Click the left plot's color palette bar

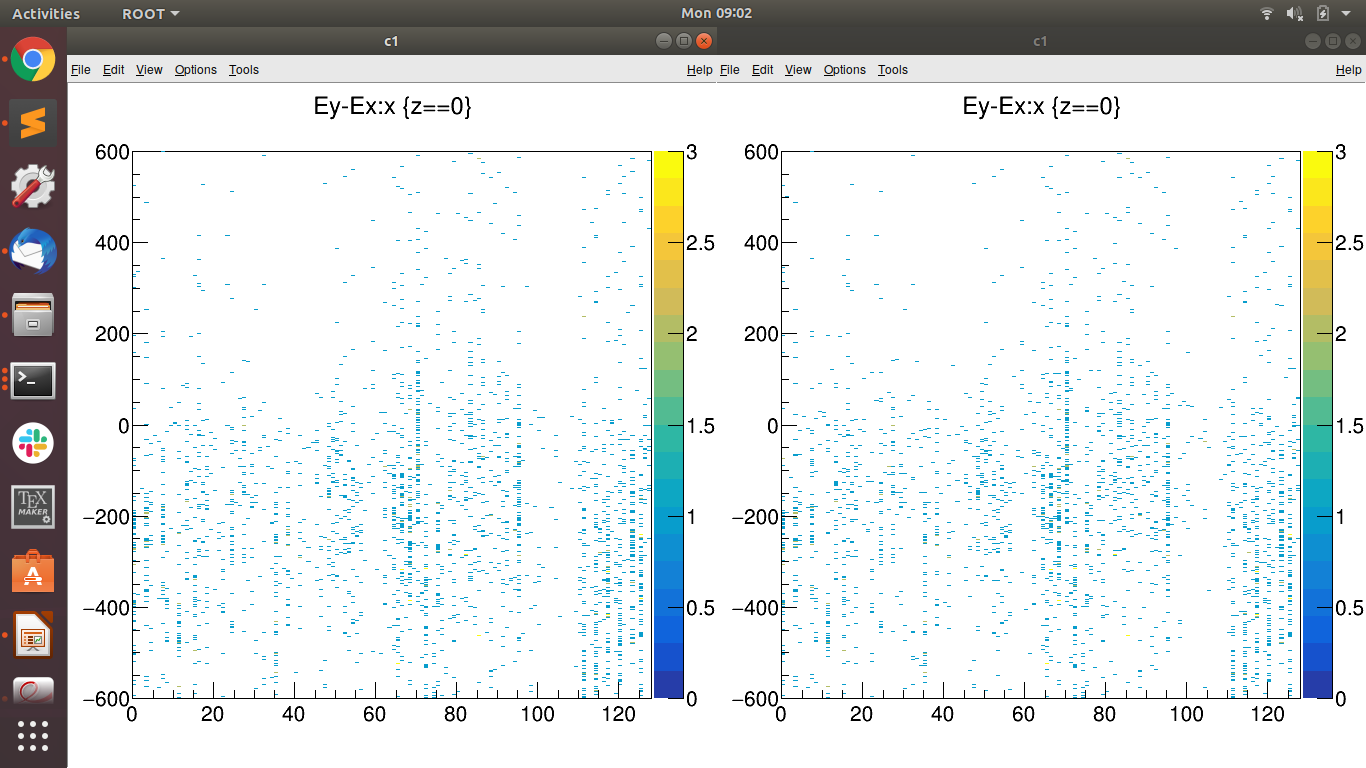[667, 424]
